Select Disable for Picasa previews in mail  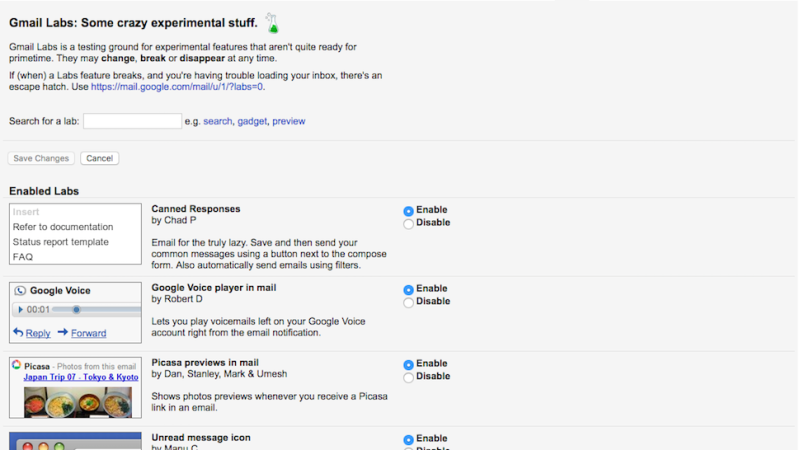click(x=408, y=377)
